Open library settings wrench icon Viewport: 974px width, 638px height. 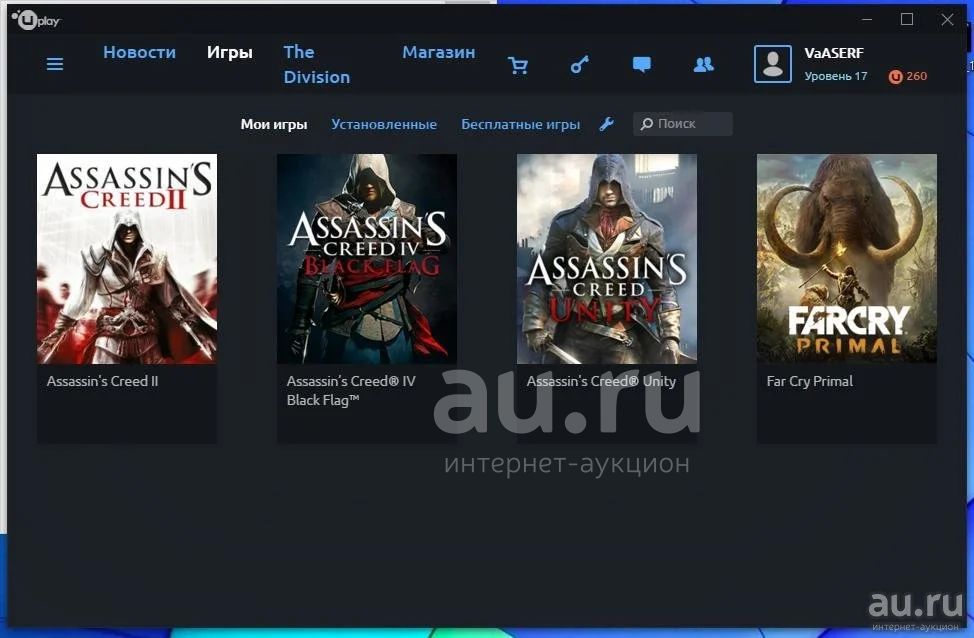pos(607,124)
